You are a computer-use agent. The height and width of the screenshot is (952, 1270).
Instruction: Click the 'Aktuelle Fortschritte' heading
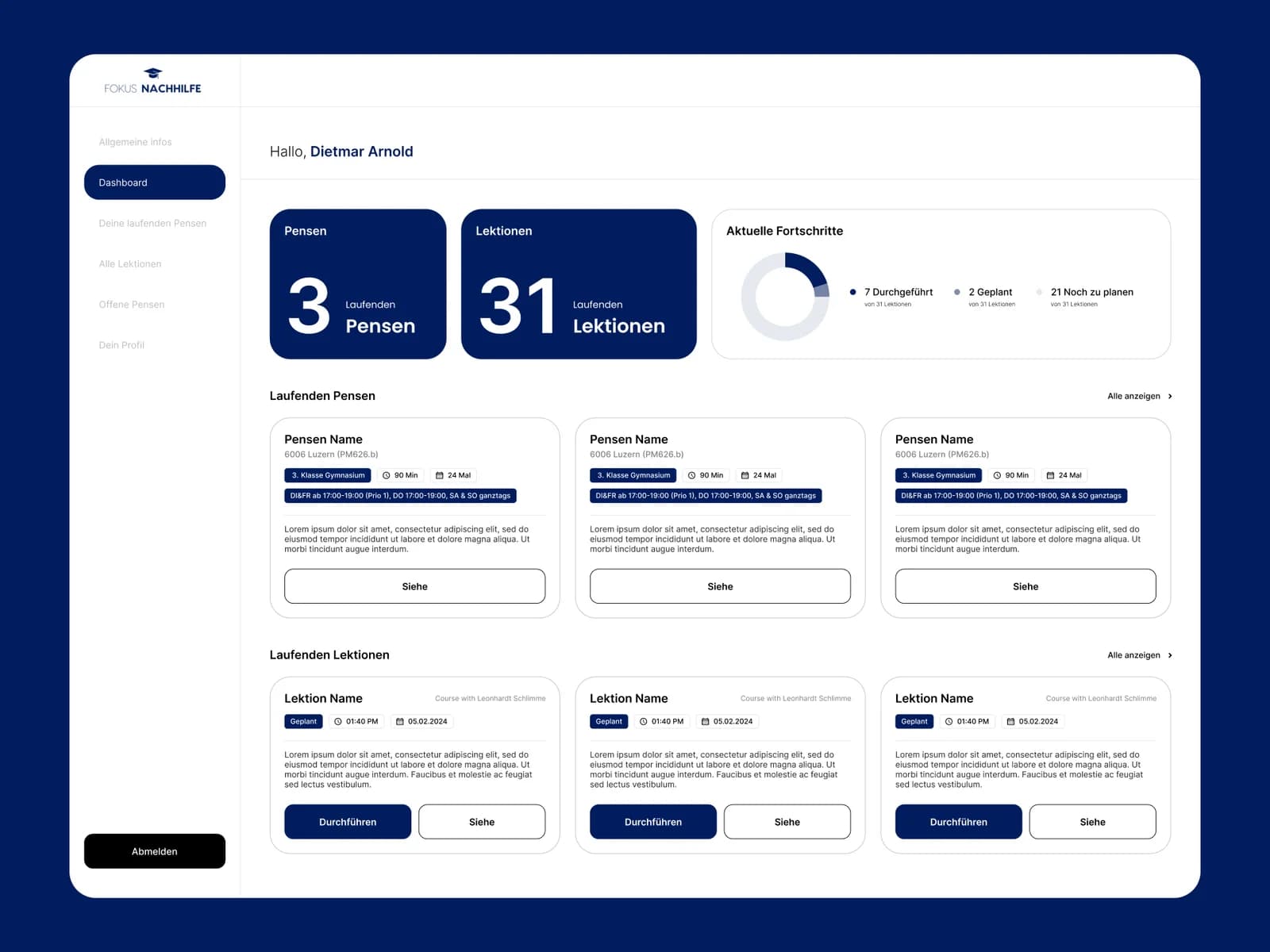click(784, 231)
